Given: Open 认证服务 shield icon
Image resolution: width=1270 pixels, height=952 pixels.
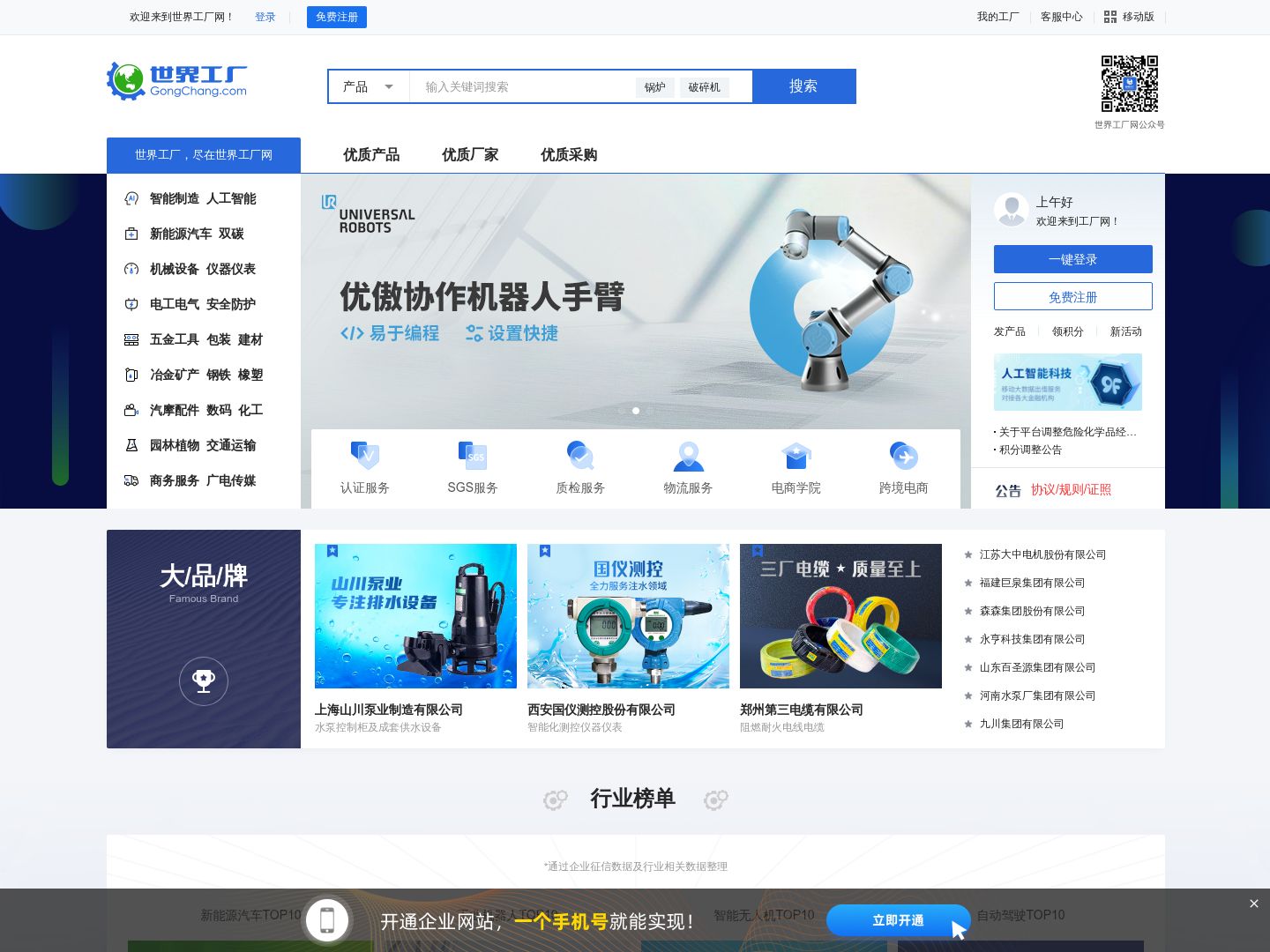Looking at the screenshot, I should [365, 456].
